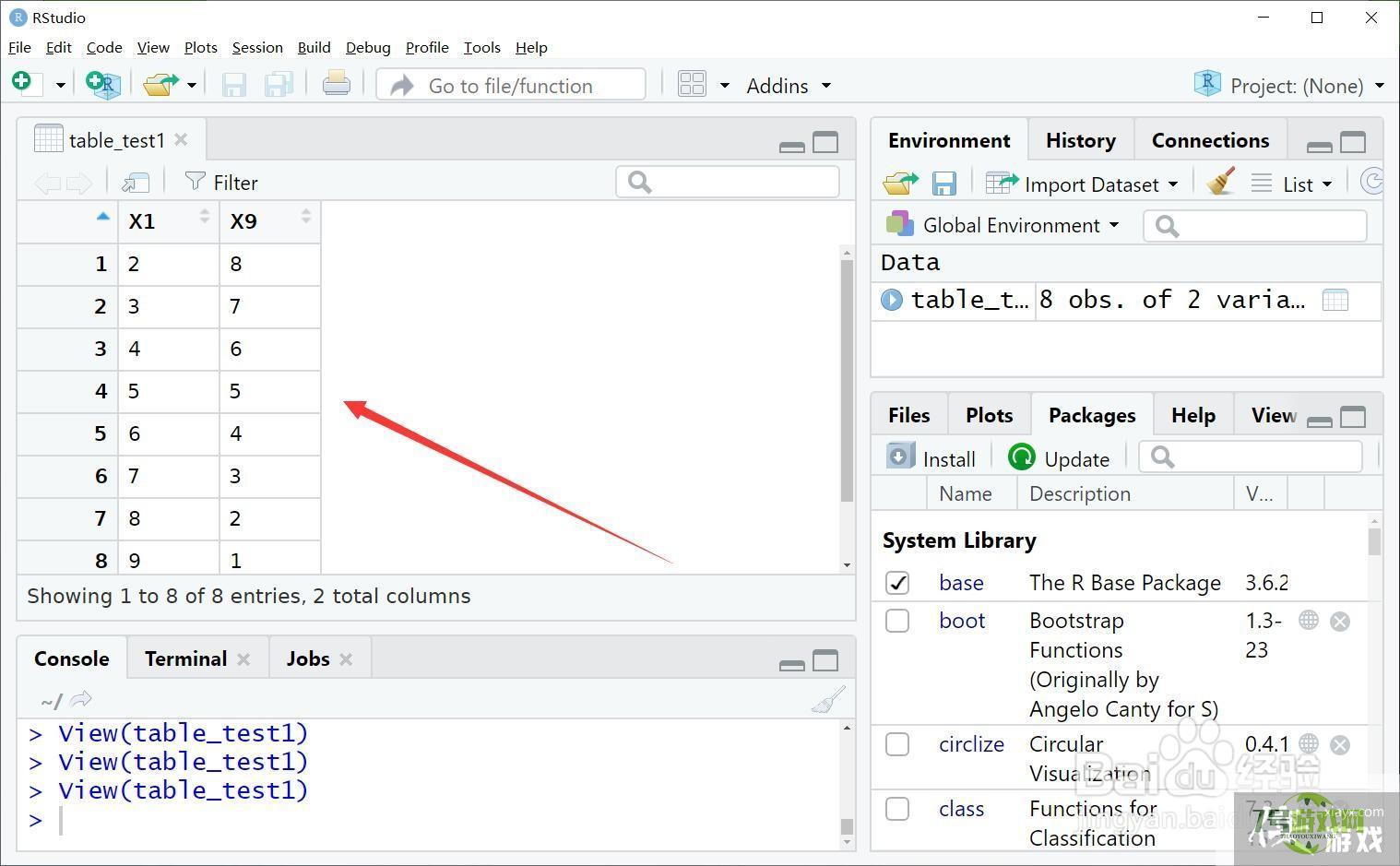The width and height of the screenshot is (1400, 866).
Task: Toggle the circlize package checkbox
Action: 897,744
